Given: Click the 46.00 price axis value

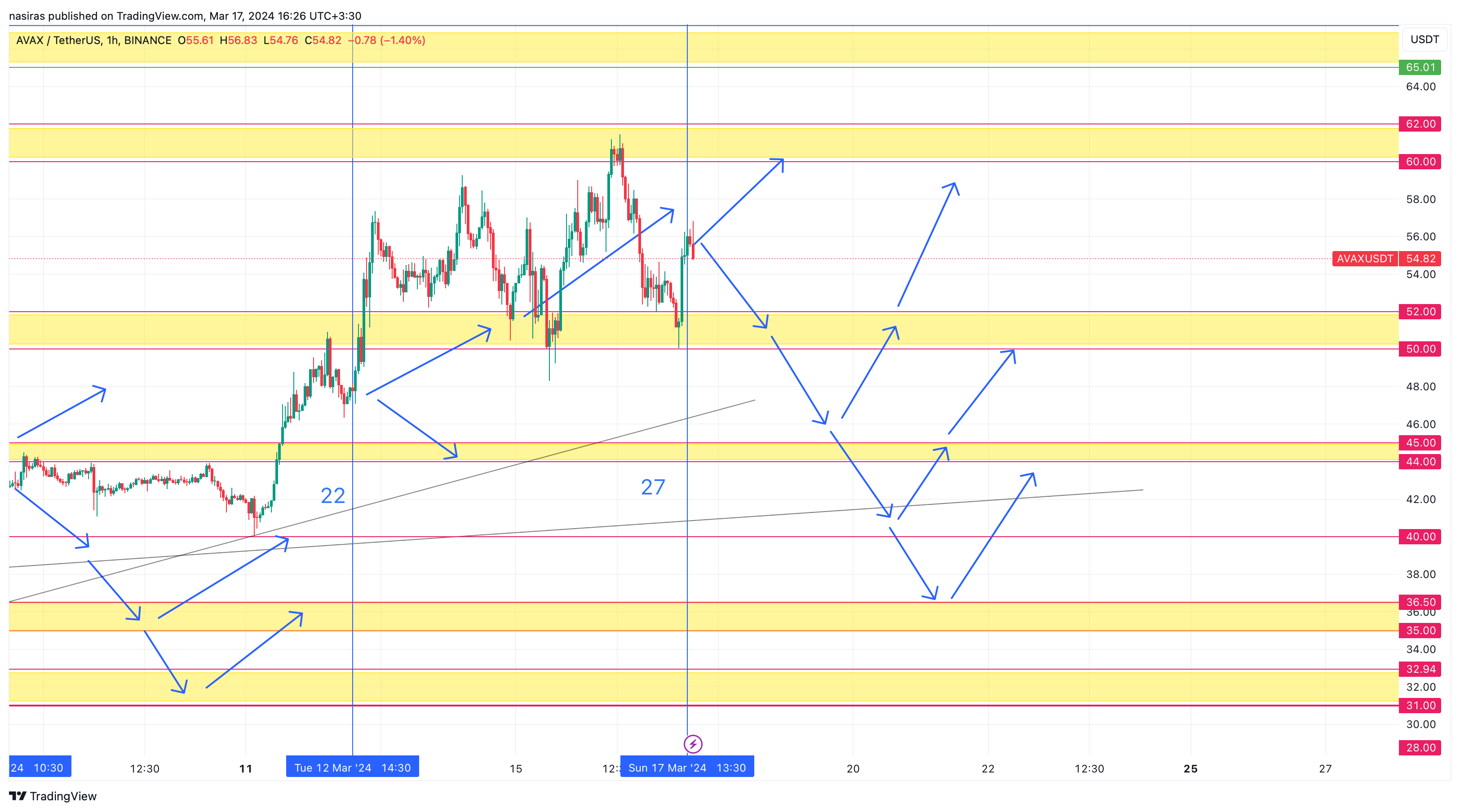Looking at the screenshot, I should tap(1421, 424).
